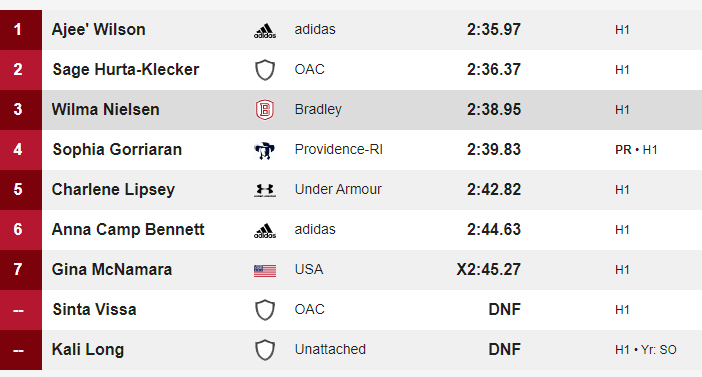Click the Providence-RI team link

(338, 150)
